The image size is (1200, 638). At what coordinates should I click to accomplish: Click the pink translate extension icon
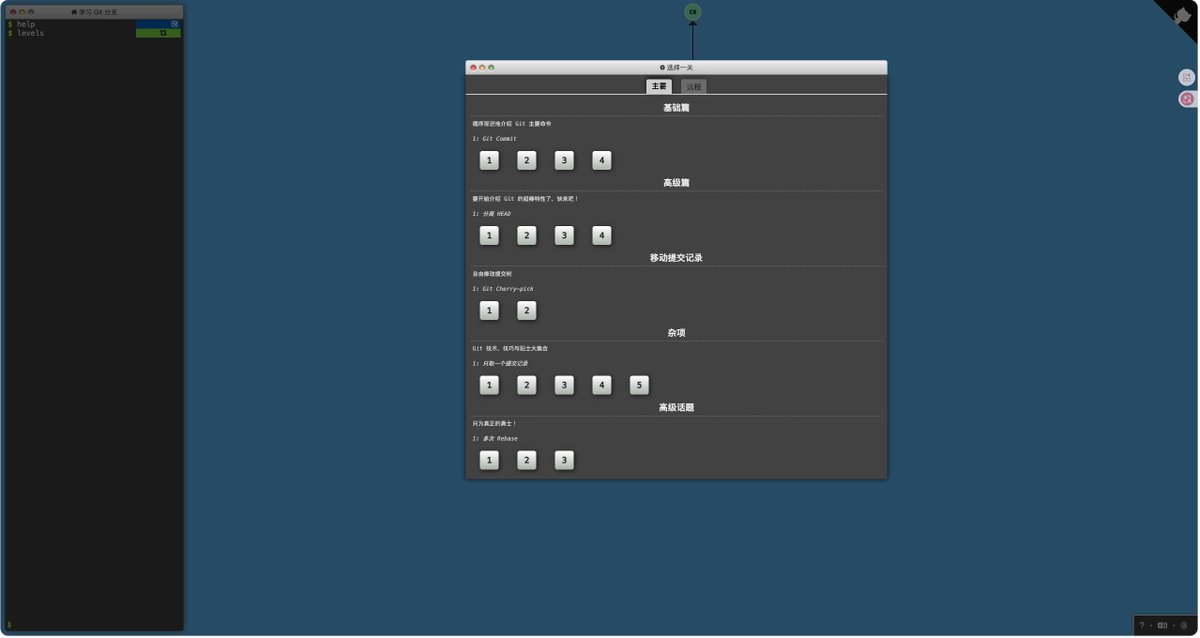(1187, 98)
